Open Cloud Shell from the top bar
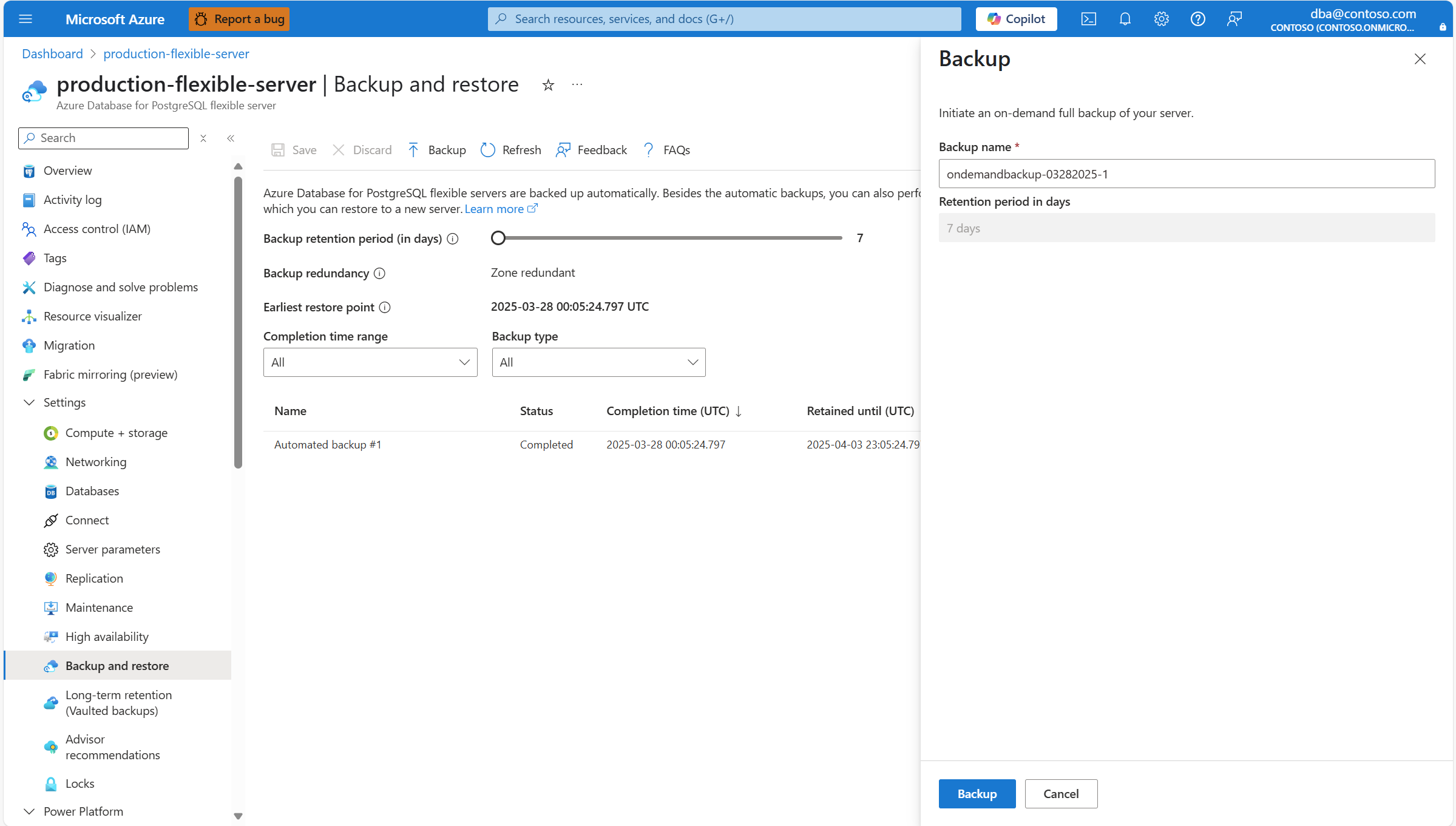 pos(1088,19)
